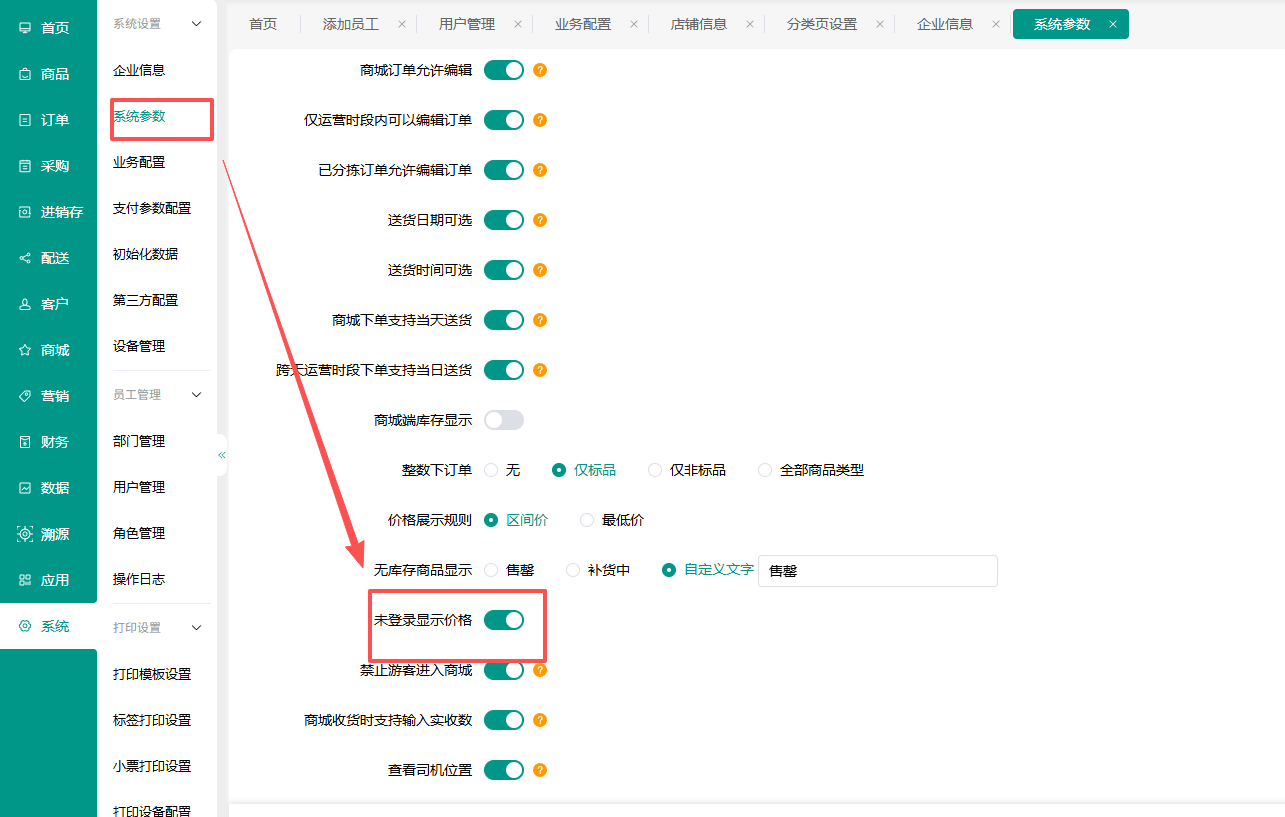Open 支付参数配置 submenu item

point(152,208)
